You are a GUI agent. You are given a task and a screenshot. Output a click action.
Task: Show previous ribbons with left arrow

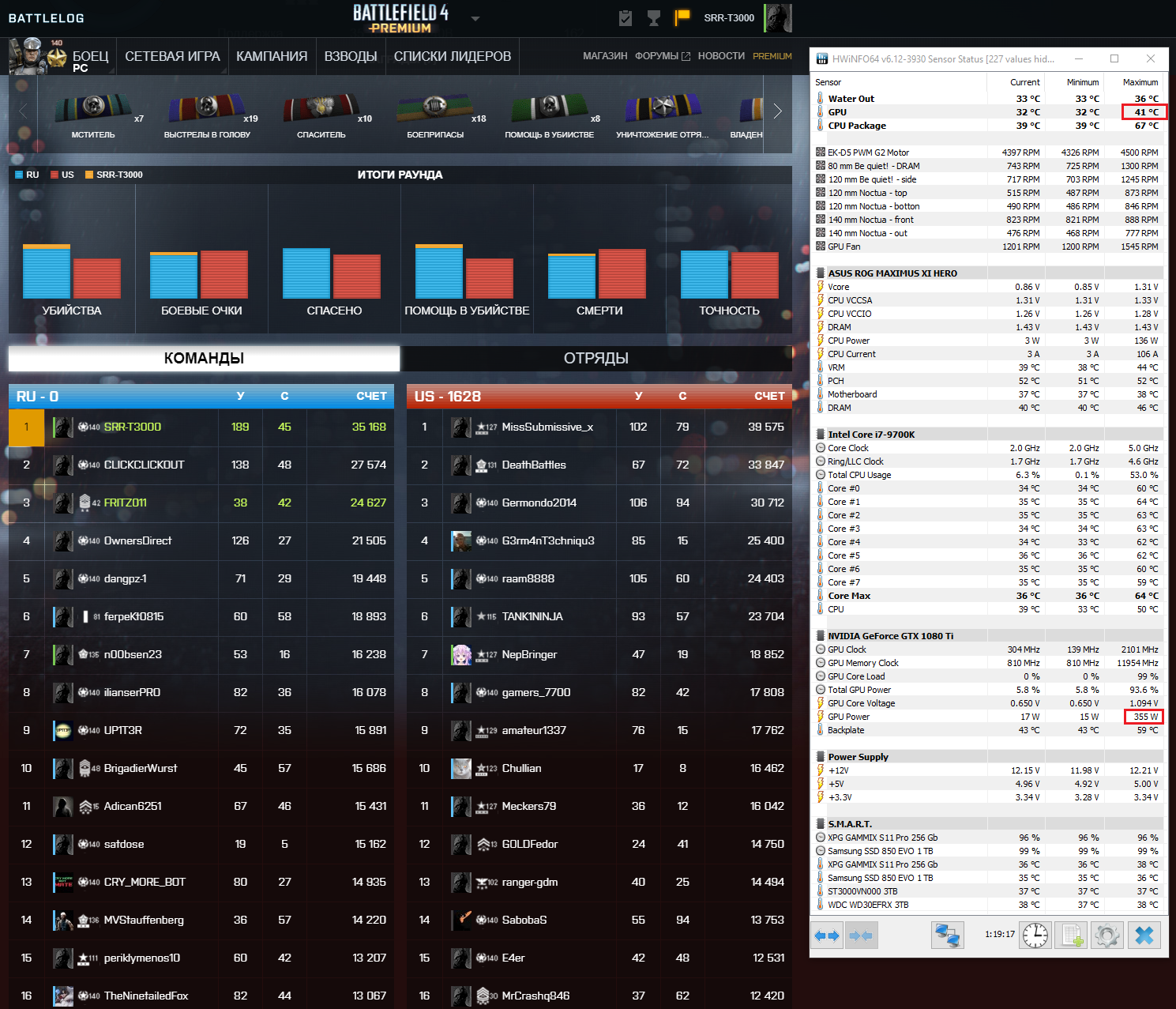[x=23, y=111]
